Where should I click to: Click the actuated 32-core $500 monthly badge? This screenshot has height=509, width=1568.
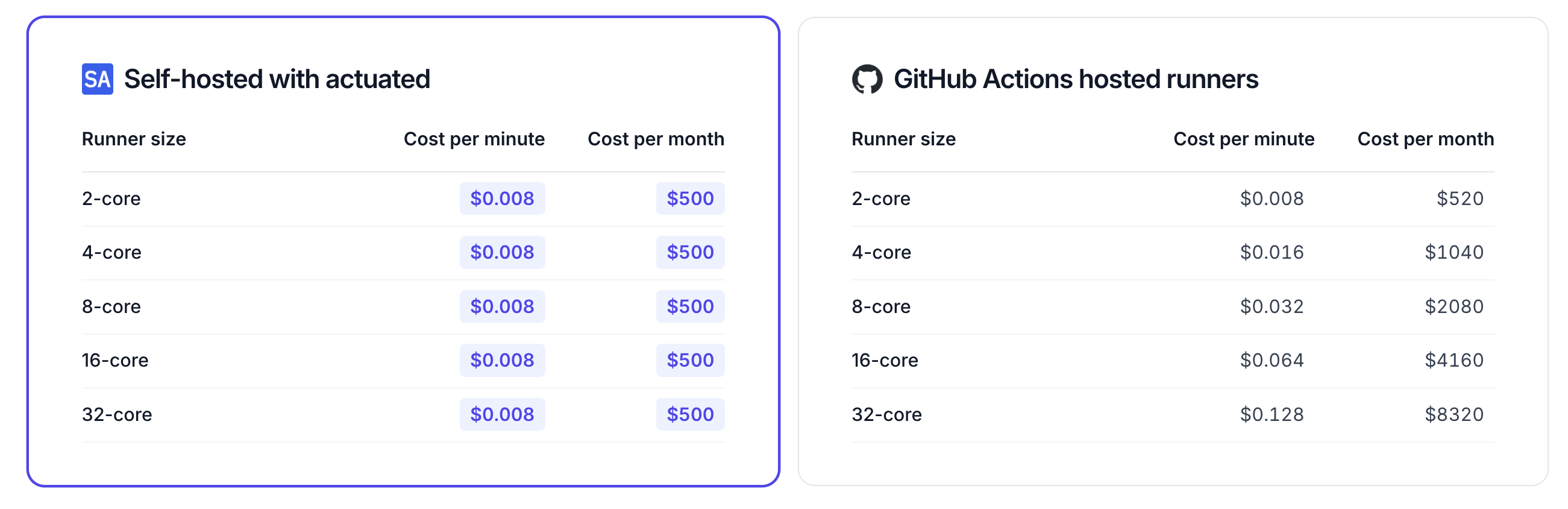(x=689, y=414)
